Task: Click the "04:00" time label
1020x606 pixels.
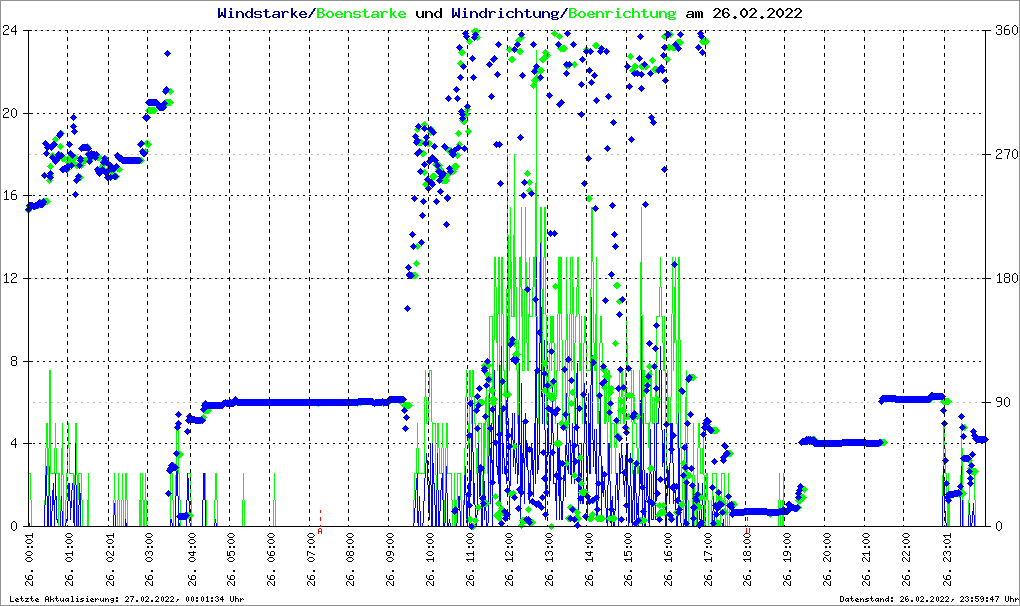Action: pos(191,549)
